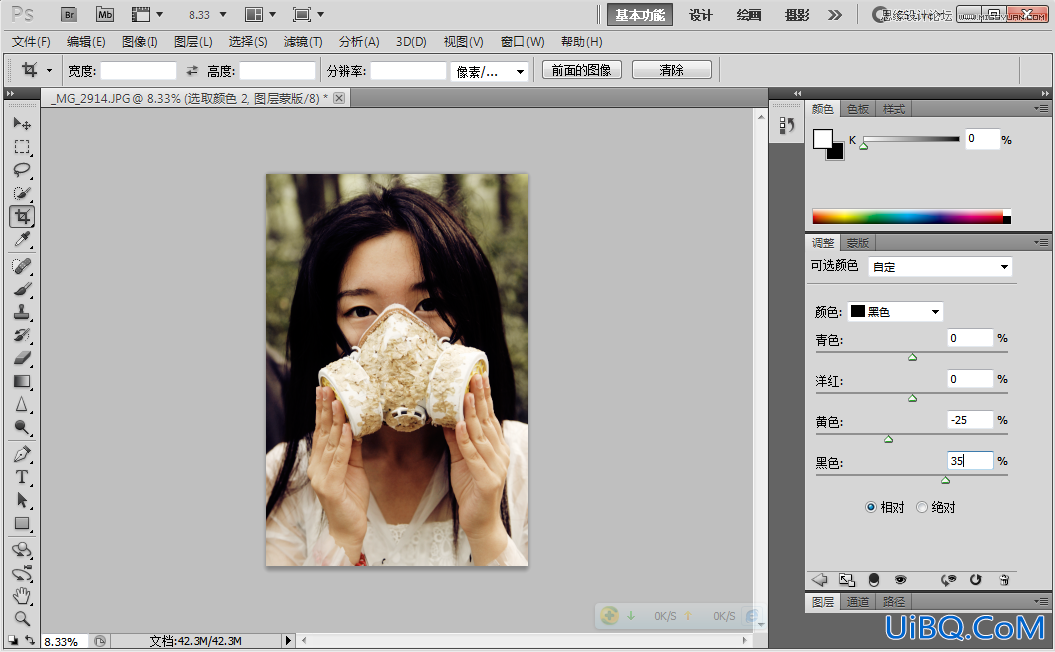Select 设计 workspace button

tap(700, 15)
